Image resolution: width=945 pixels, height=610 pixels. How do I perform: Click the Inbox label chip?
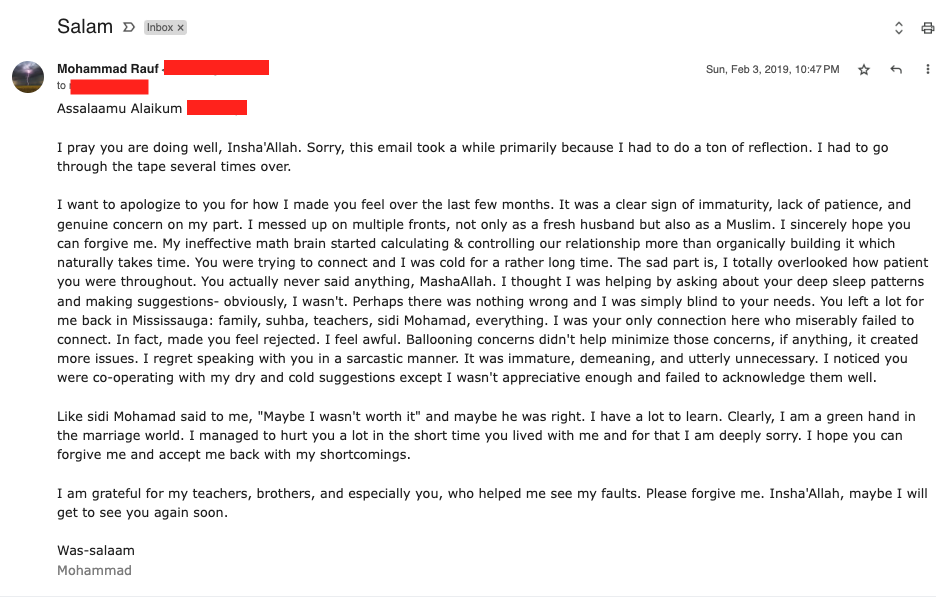(x=160, y=28)
